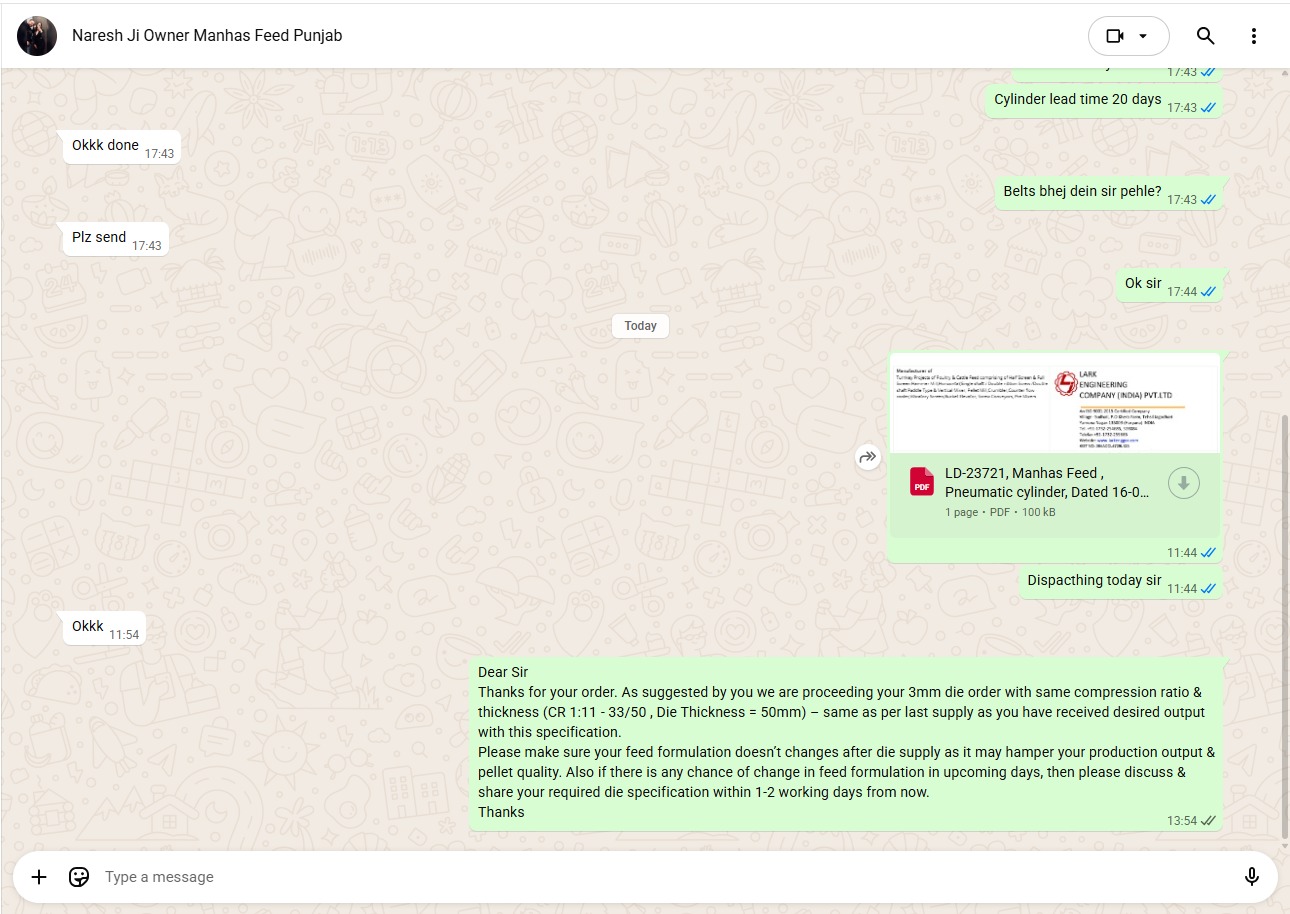Select the 'Cylinder lead time 20 days' message
Viewport: 1290px width, 914px height.
1077,100
